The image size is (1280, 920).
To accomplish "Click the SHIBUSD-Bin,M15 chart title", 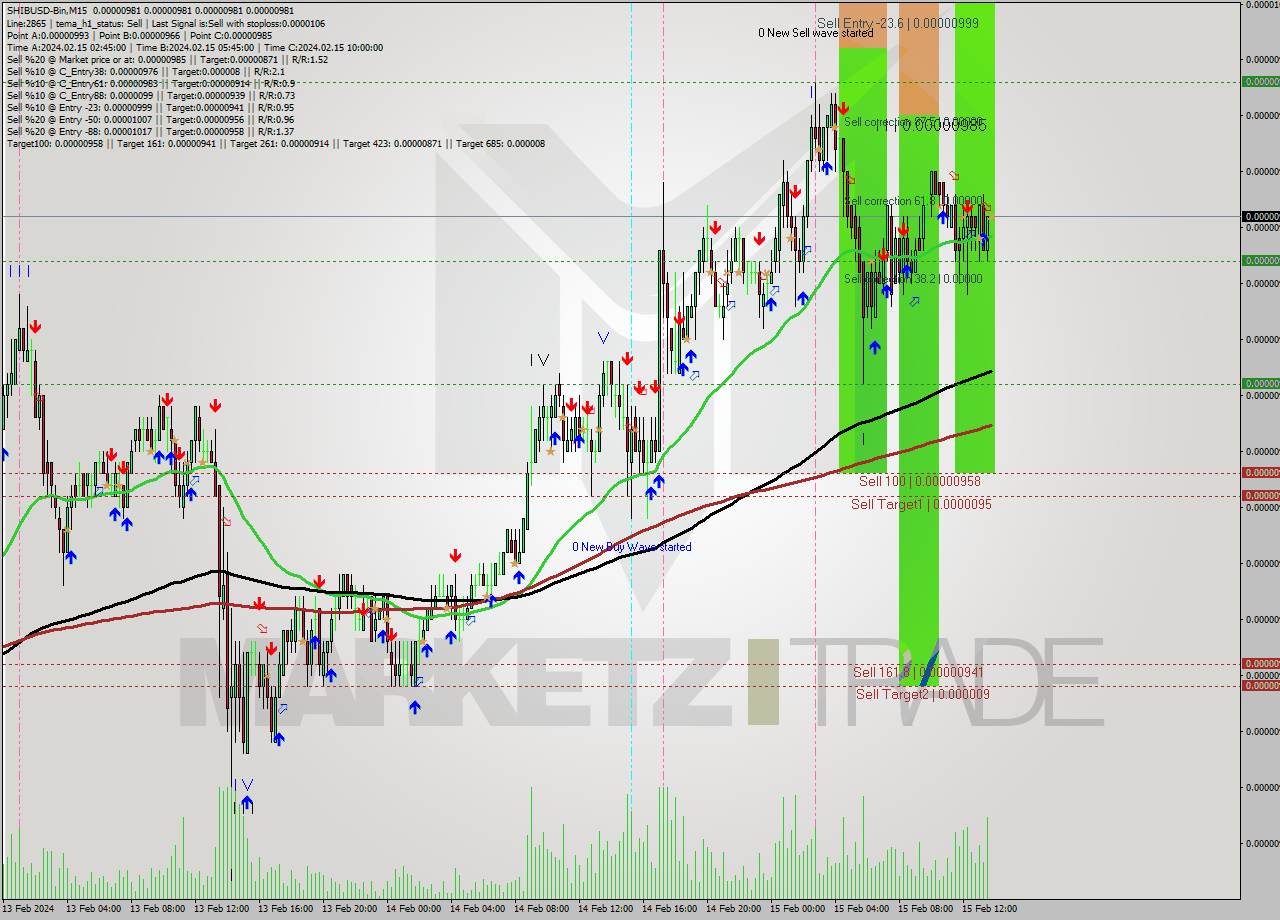I will pos(48,11).
